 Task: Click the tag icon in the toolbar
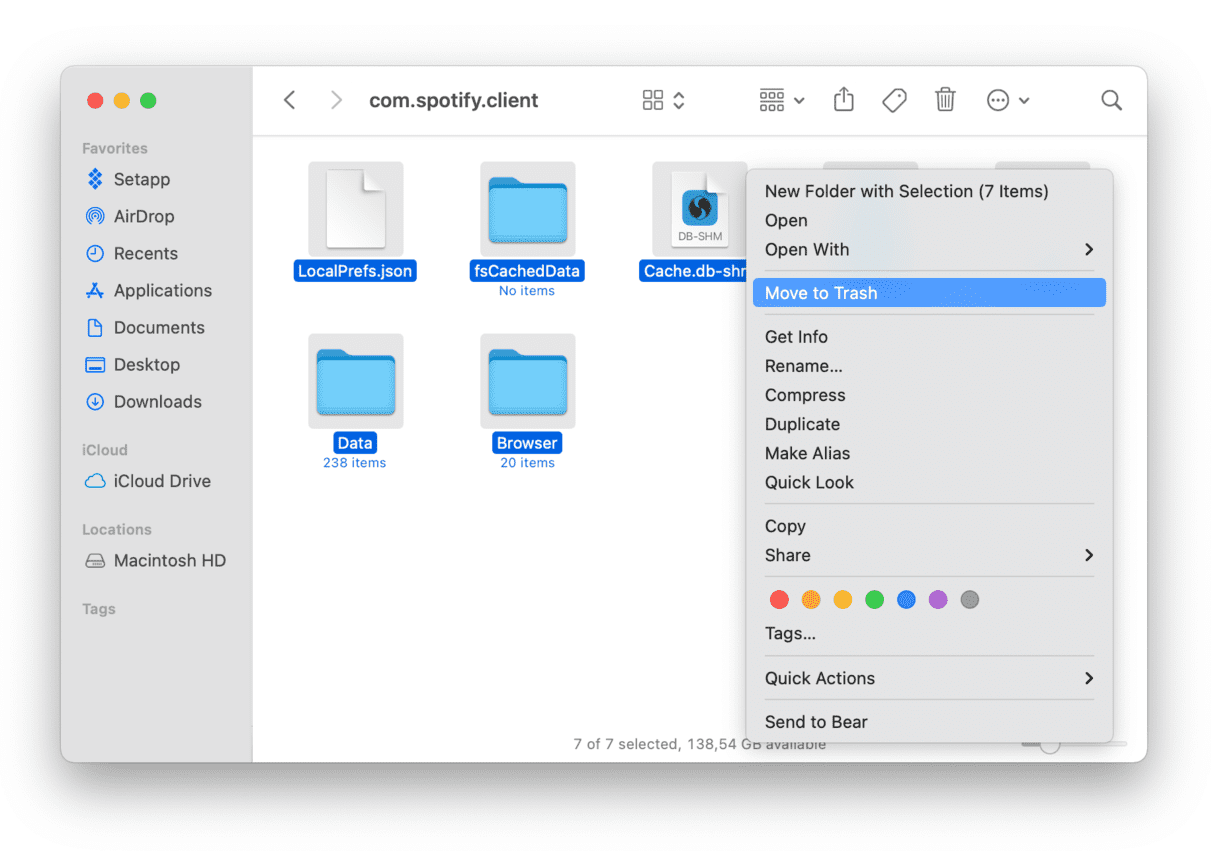click(x=894, y=100)
